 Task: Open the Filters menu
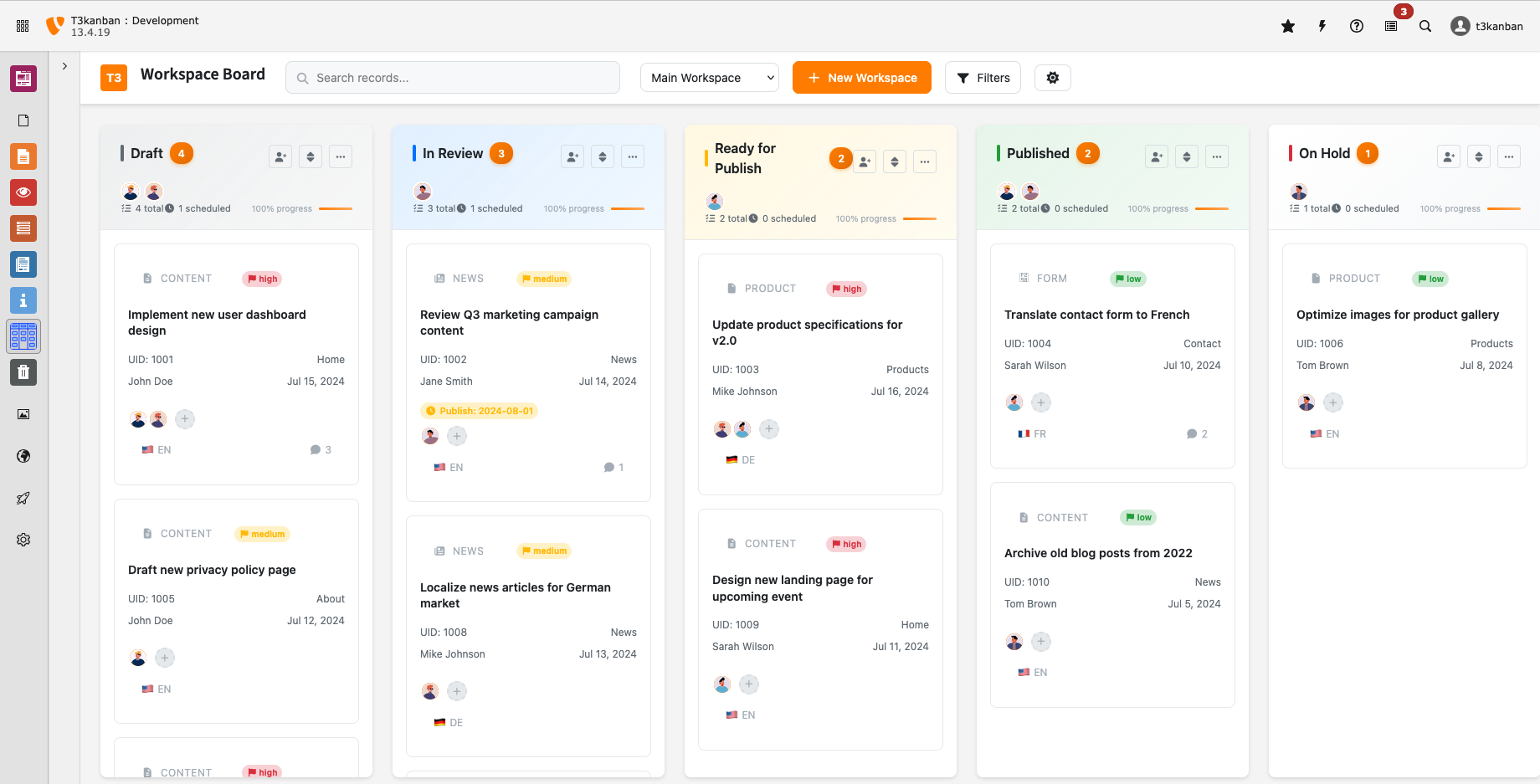(983, 77)
